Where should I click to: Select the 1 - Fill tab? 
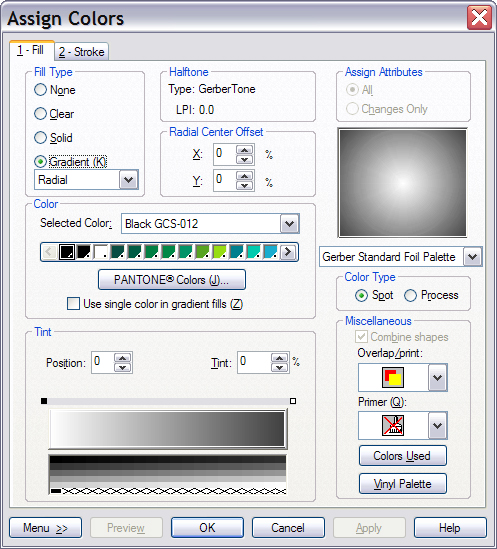pyautogui.click(x=31, y=50)
